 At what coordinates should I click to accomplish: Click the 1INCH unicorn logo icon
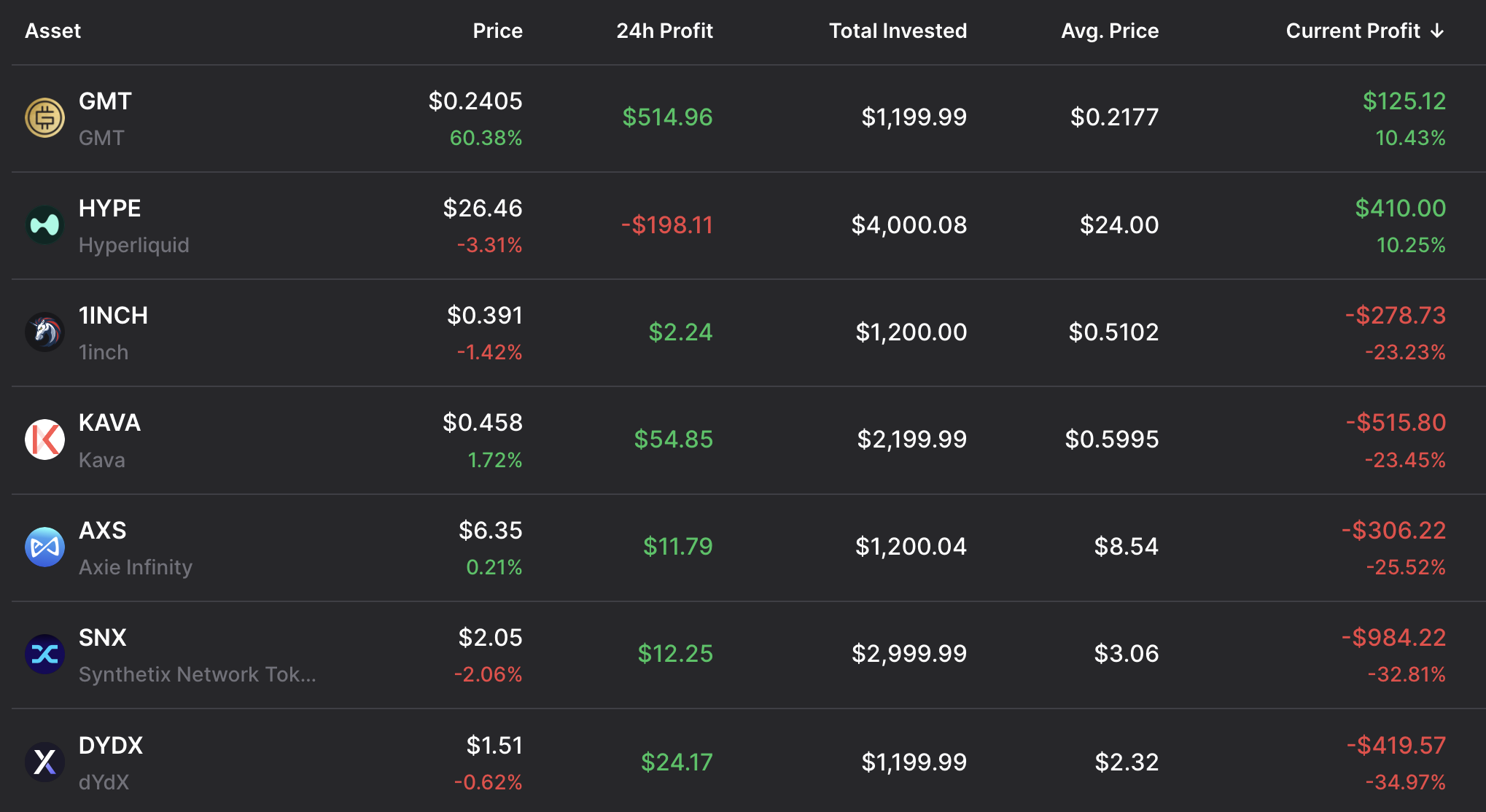click(x=44, y=332)
